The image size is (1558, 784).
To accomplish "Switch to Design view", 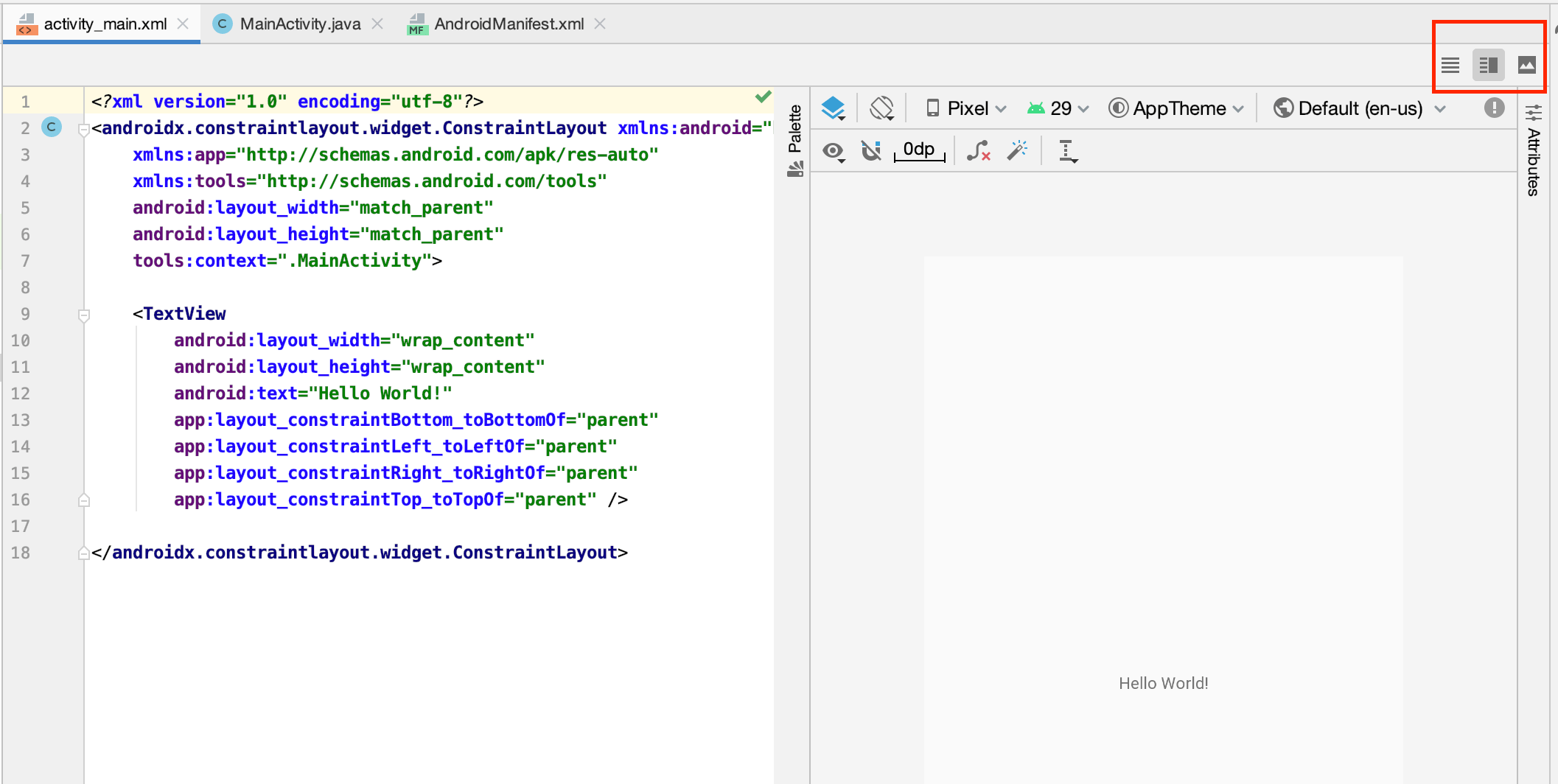I will (1527, 65).
